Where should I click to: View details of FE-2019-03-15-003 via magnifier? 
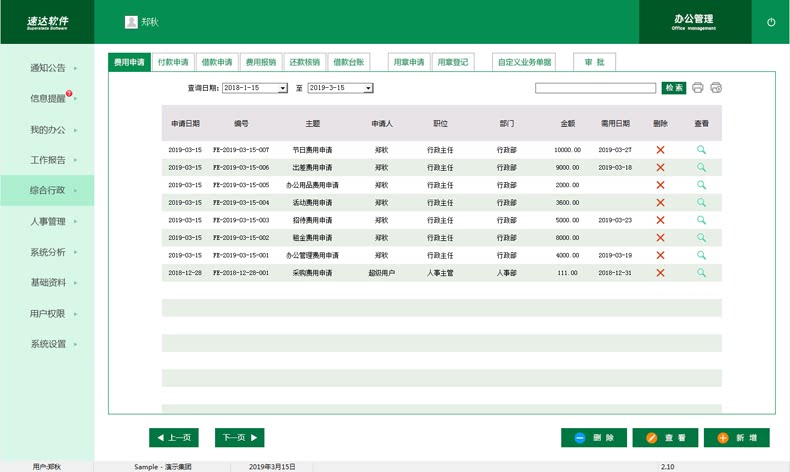point(701,220)
